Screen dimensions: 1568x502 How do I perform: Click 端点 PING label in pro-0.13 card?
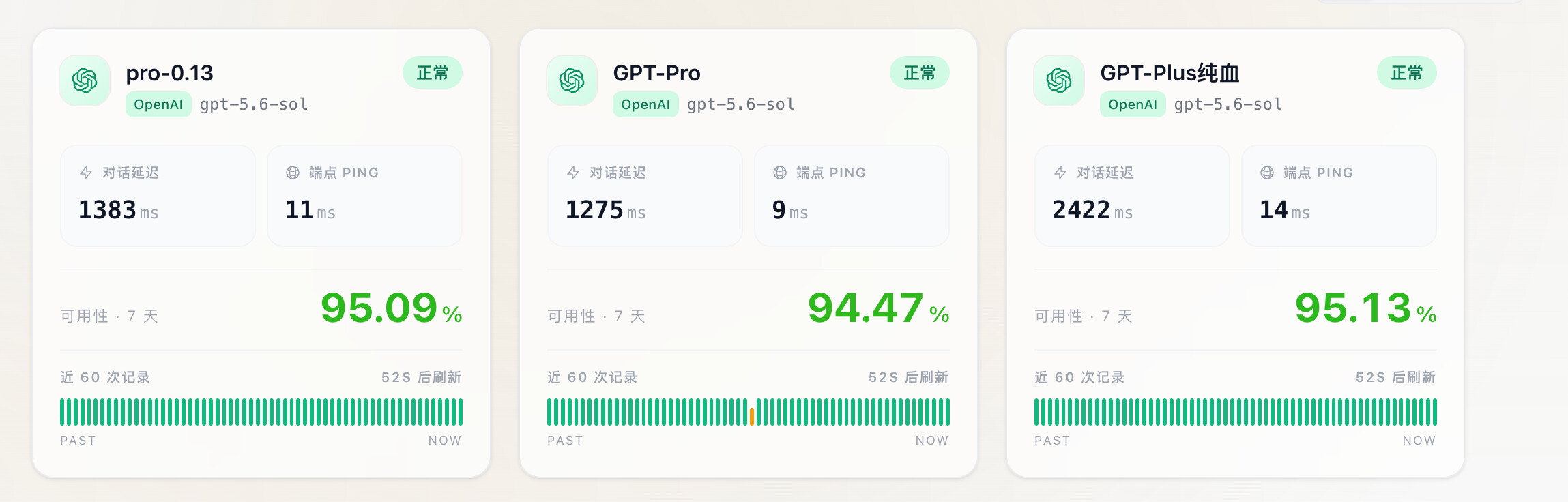tap(344, 173)
